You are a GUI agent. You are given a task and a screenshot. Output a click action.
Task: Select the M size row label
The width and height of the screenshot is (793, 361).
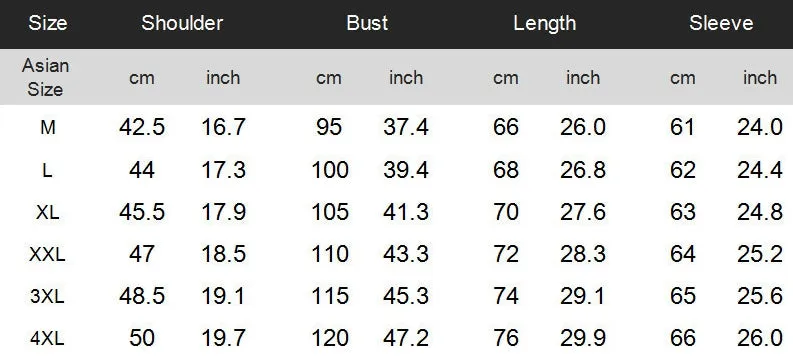[x=48, y=128]
